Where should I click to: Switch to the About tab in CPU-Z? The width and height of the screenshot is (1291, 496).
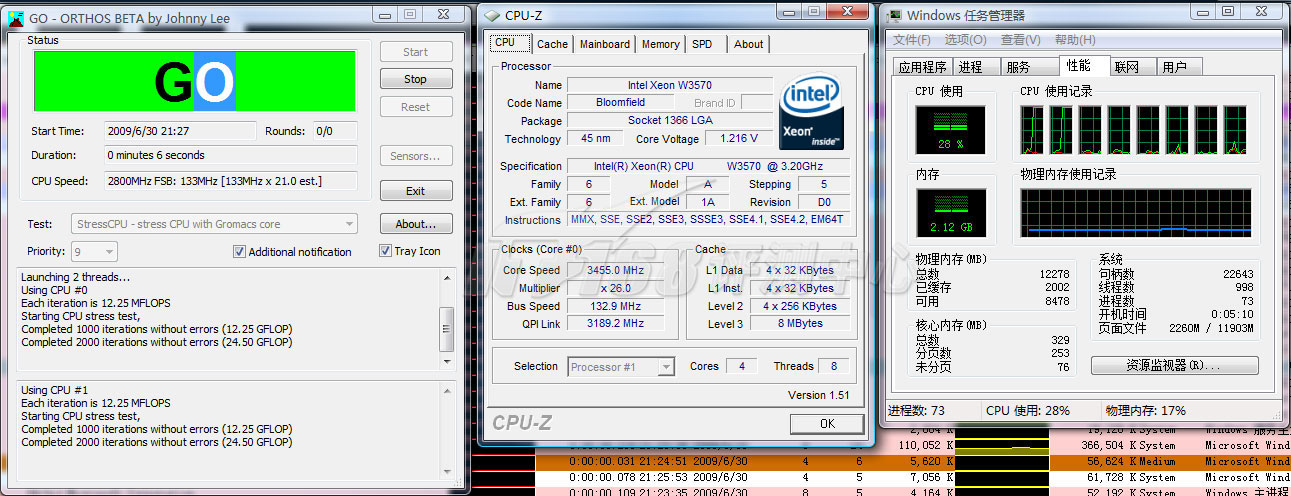coord(748,44)
